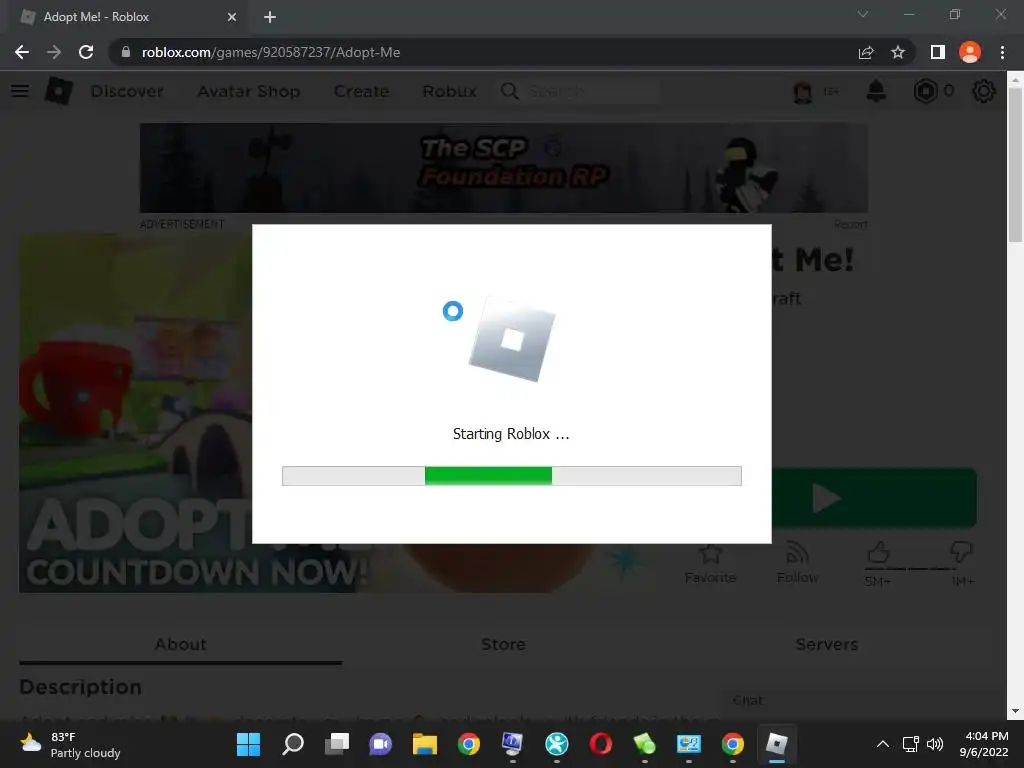Favorite the game with star
This screenshot has height=768, width=1024.
[x=710, y=562]
